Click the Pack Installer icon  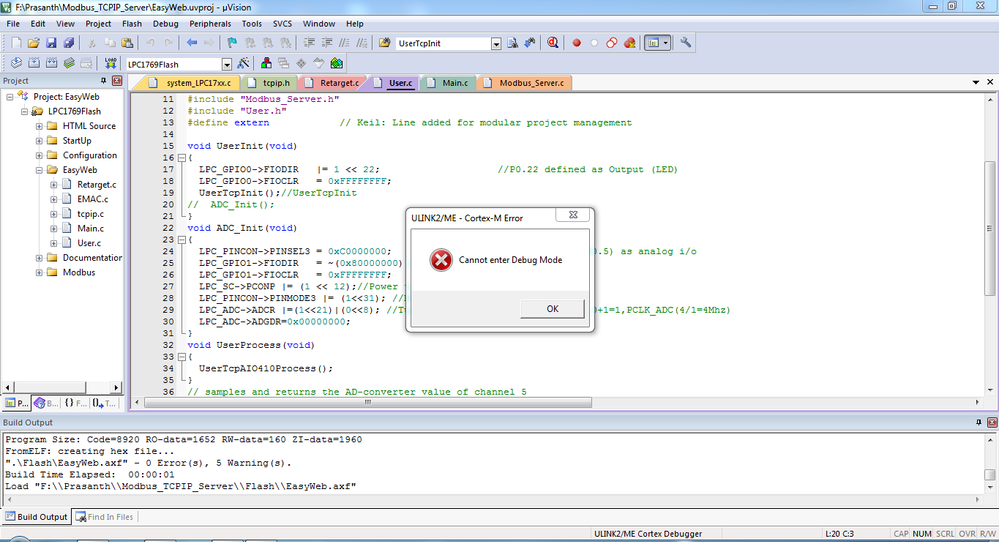336,63
